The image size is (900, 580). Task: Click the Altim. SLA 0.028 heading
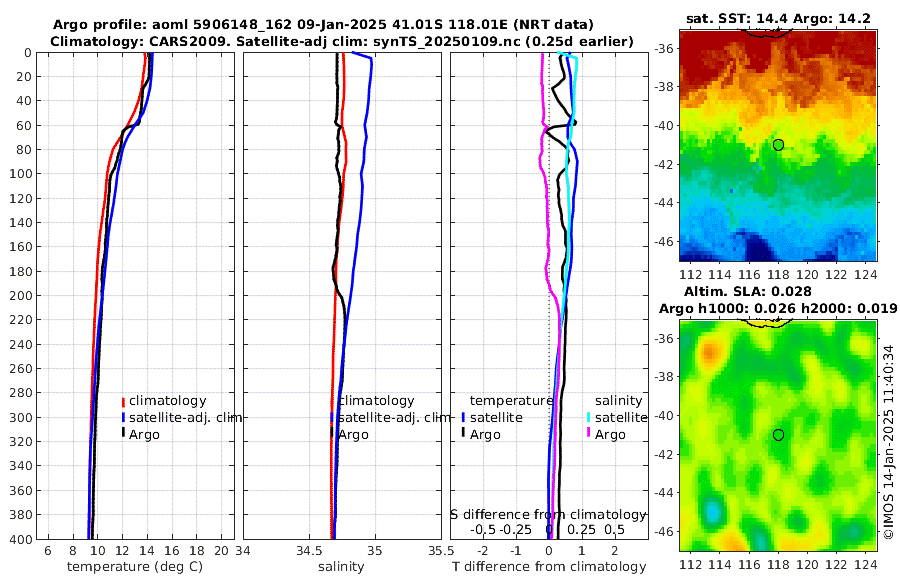pyautogui.click(x=747, y=291)
